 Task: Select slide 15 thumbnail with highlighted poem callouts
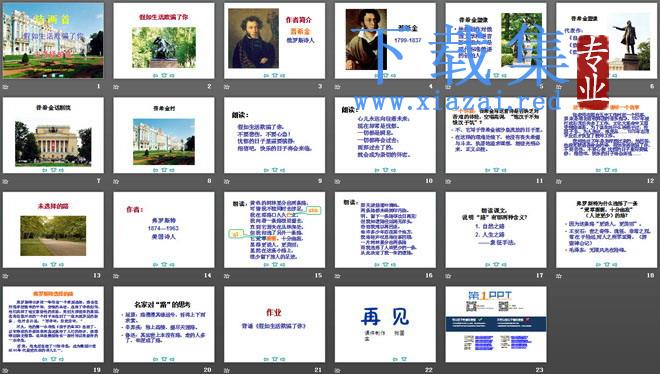point(274,230)
